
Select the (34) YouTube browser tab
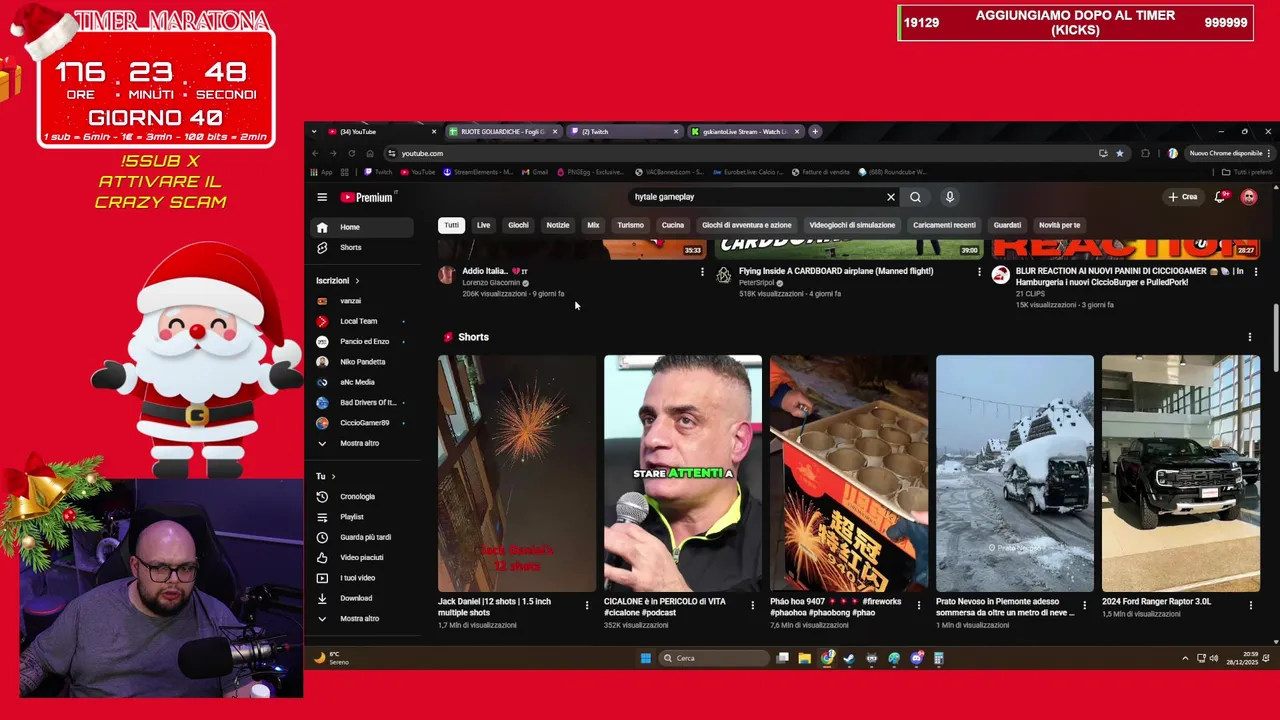click(381, 132)
